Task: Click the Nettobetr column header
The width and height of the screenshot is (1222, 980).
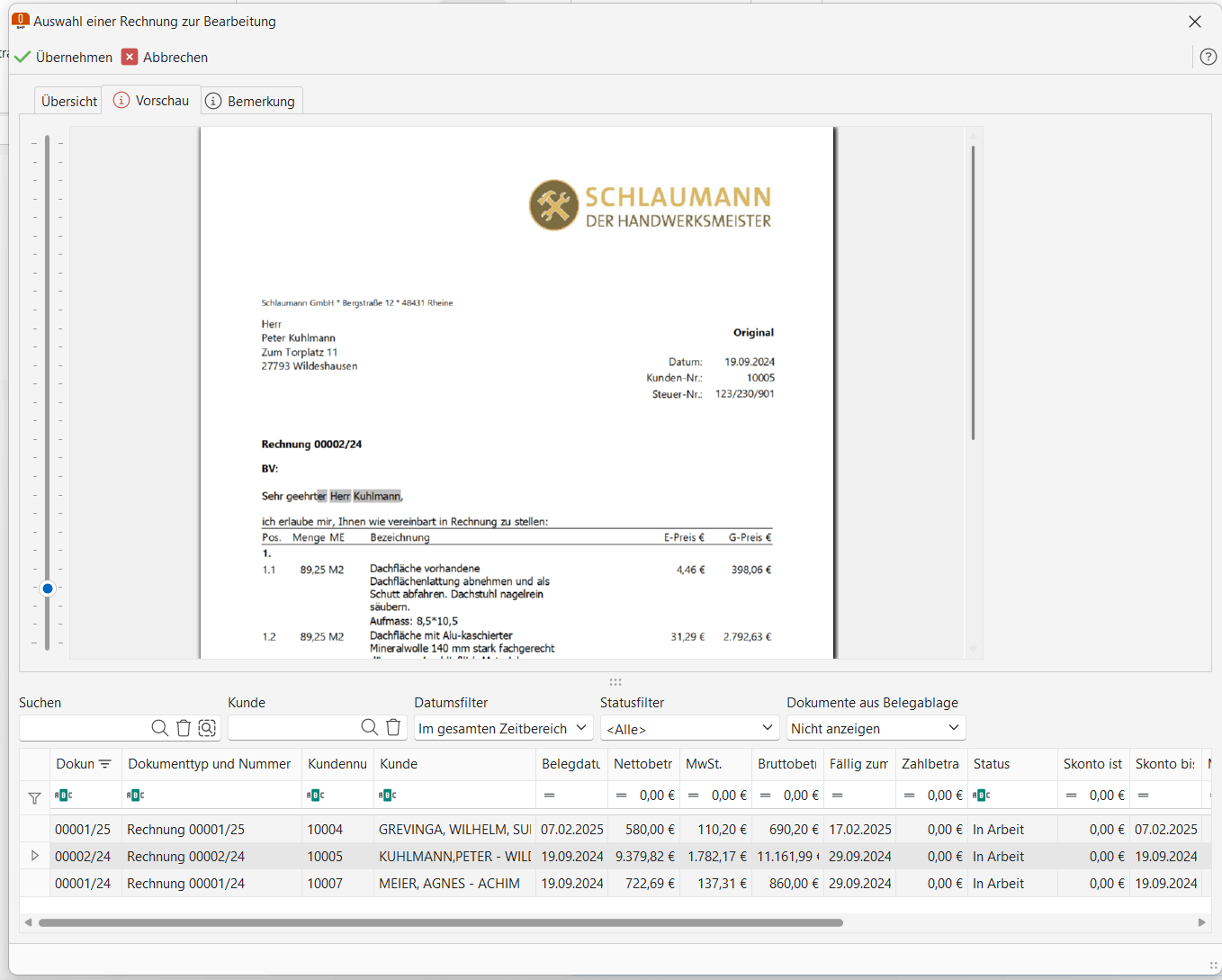Action: (x=643, y=764)
